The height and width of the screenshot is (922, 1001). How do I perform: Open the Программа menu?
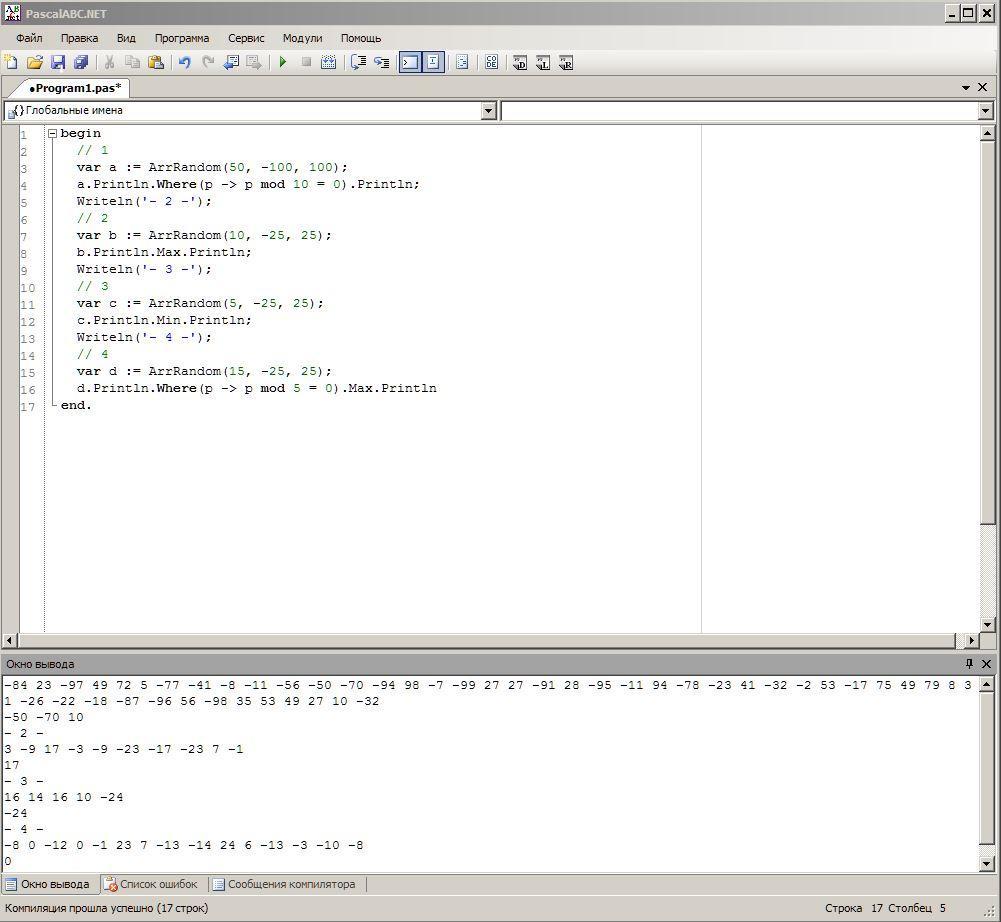(x=181, y=38)
